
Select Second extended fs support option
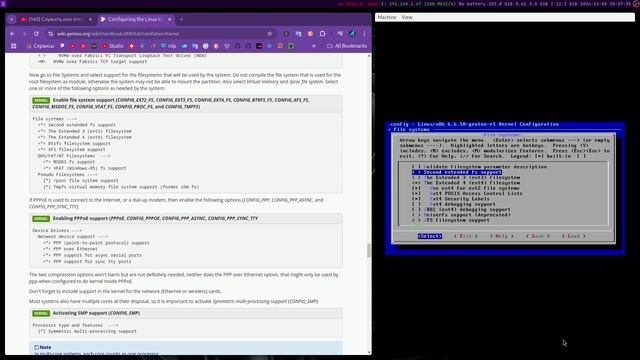click(457, 172)
